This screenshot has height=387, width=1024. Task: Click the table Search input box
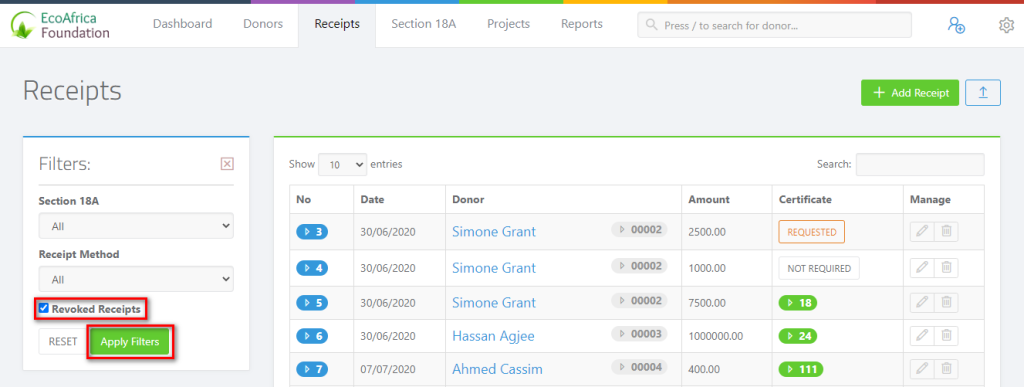[920, 164]
